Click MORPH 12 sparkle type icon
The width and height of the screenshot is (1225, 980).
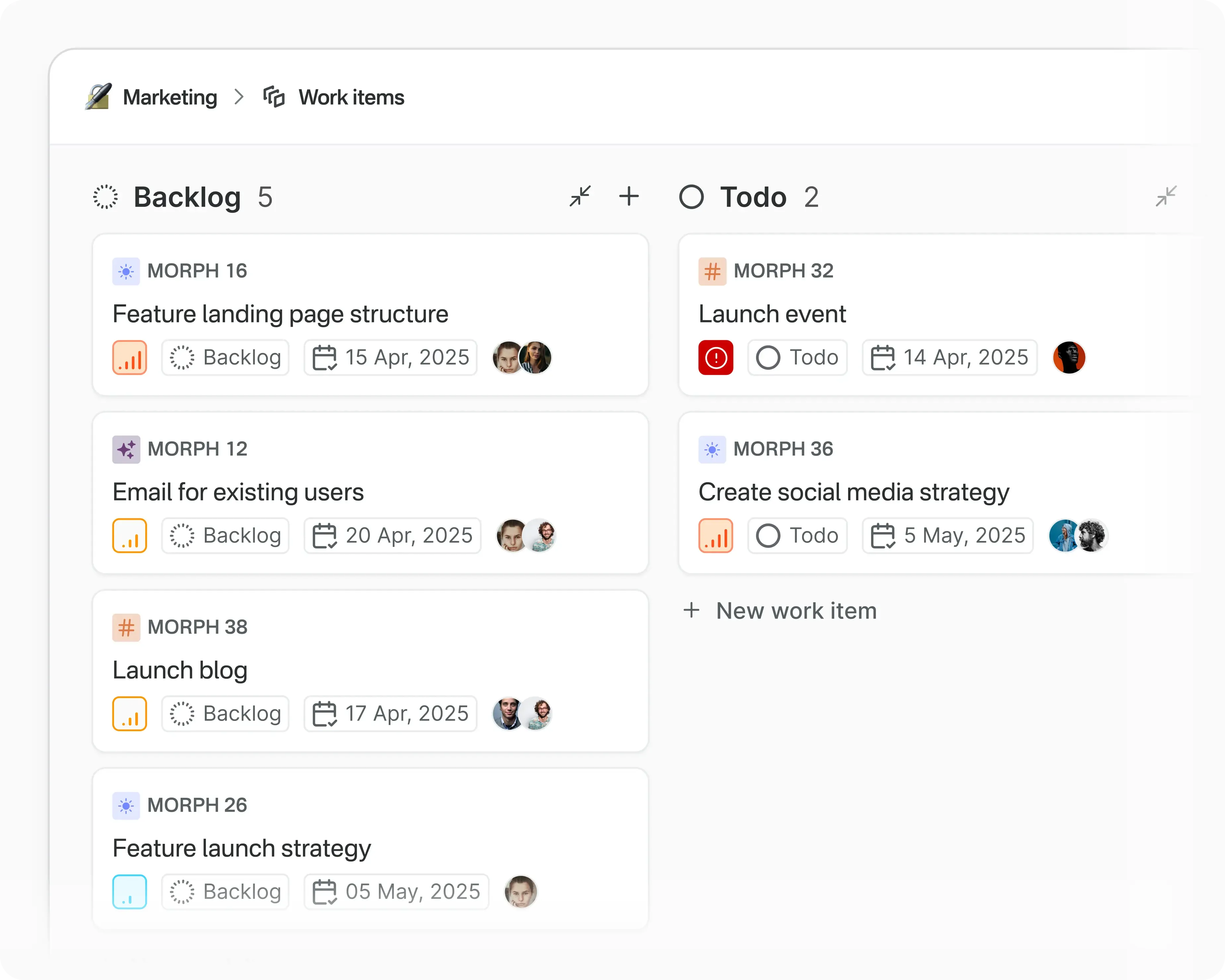point(126,449)
